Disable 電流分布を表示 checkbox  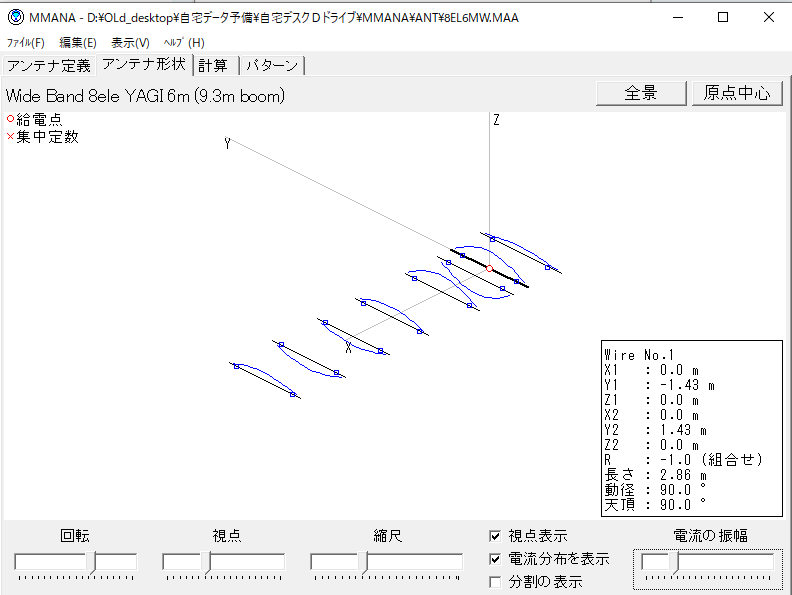(495, 559)
